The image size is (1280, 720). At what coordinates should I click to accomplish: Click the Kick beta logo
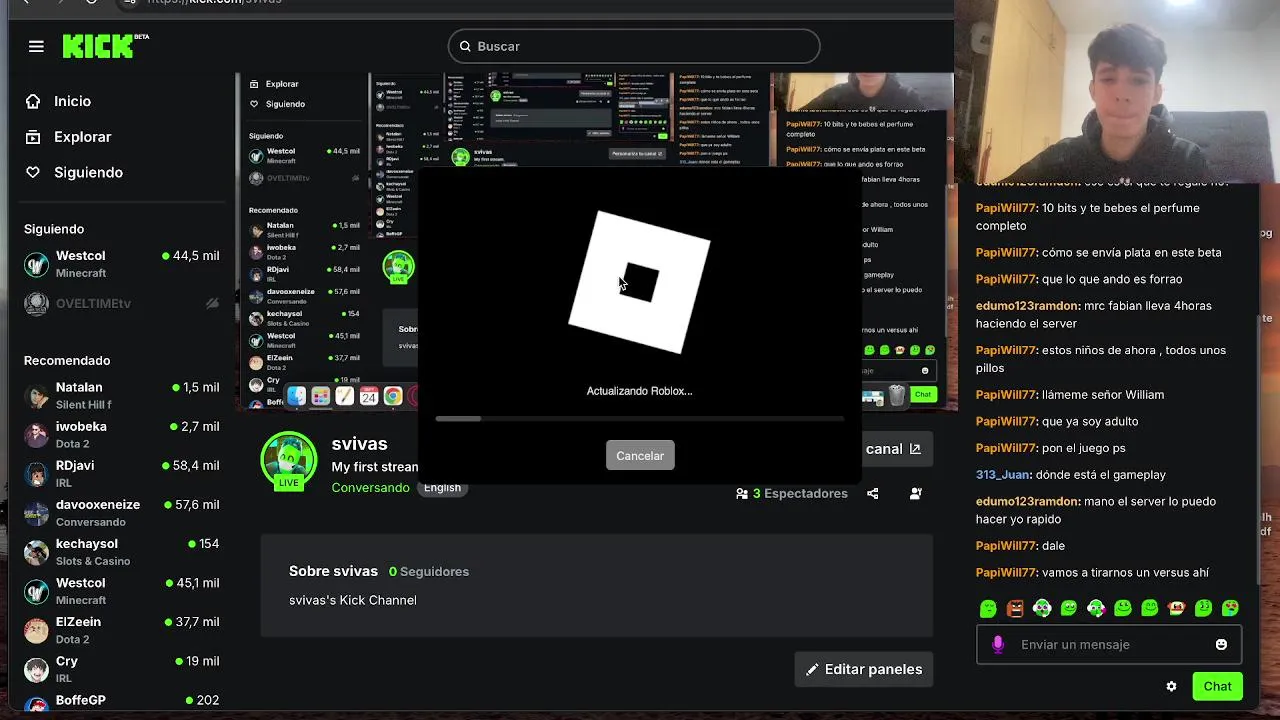pyautogui.click(x=105, y=46)
